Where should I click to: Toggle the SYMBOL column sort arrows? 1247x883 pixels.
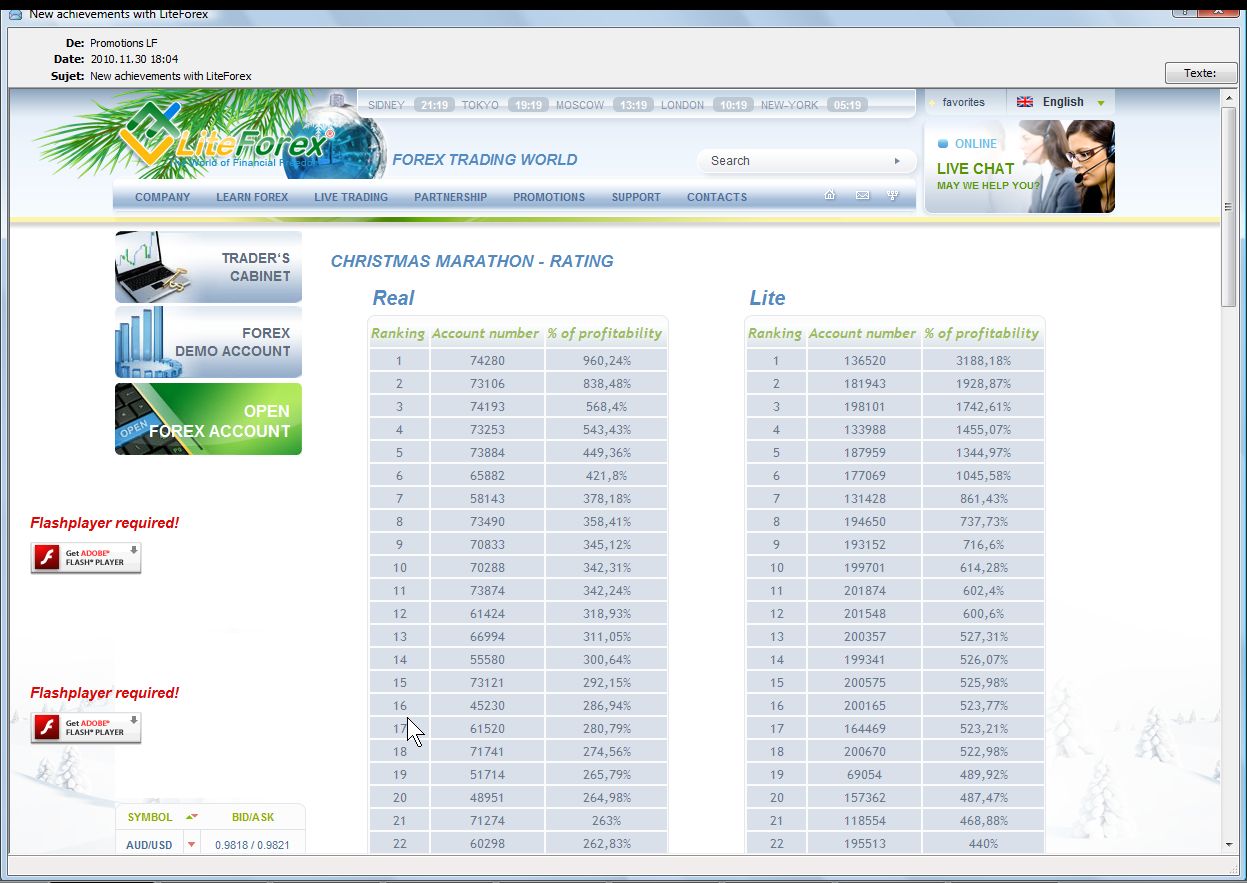pyautogui.click(x=192, y=817)
